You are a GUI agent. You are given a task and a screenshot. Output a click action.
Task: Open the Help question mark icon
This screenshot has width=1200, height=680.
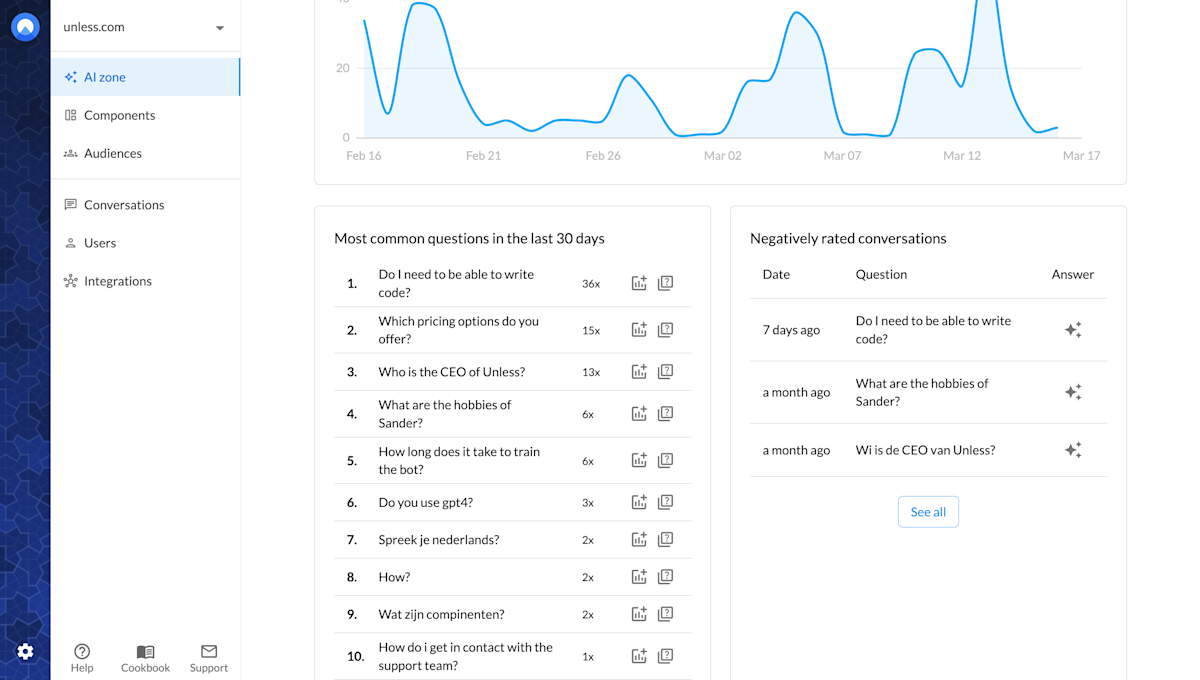82,651
